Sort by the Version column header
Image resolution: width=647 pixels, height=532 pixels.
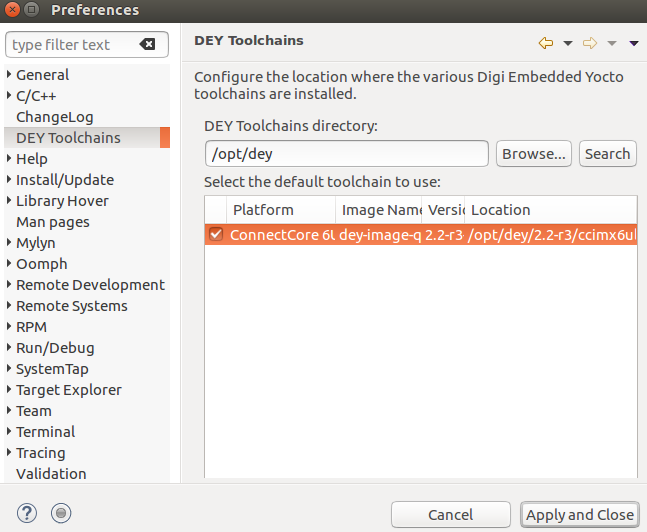tap(443, 210)
